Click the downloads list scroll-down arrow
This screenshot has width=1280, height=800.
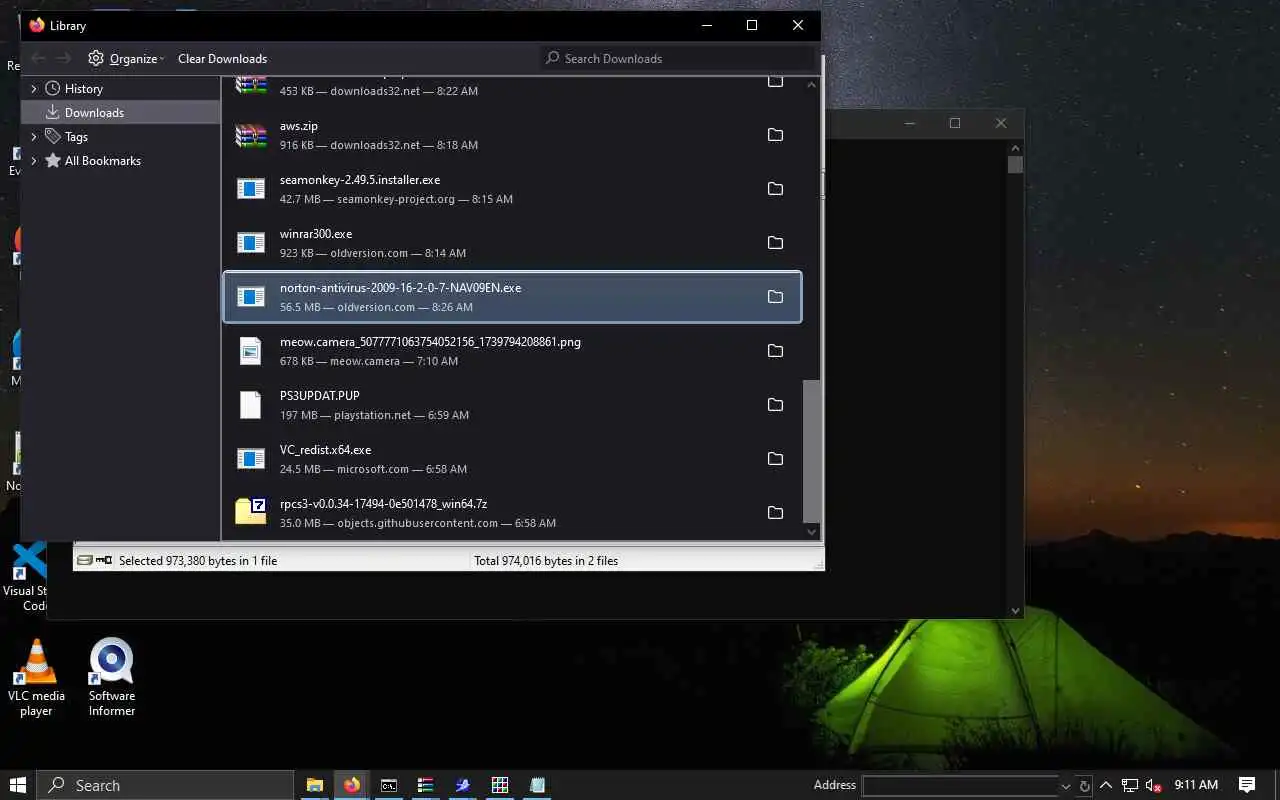[812, 532]
